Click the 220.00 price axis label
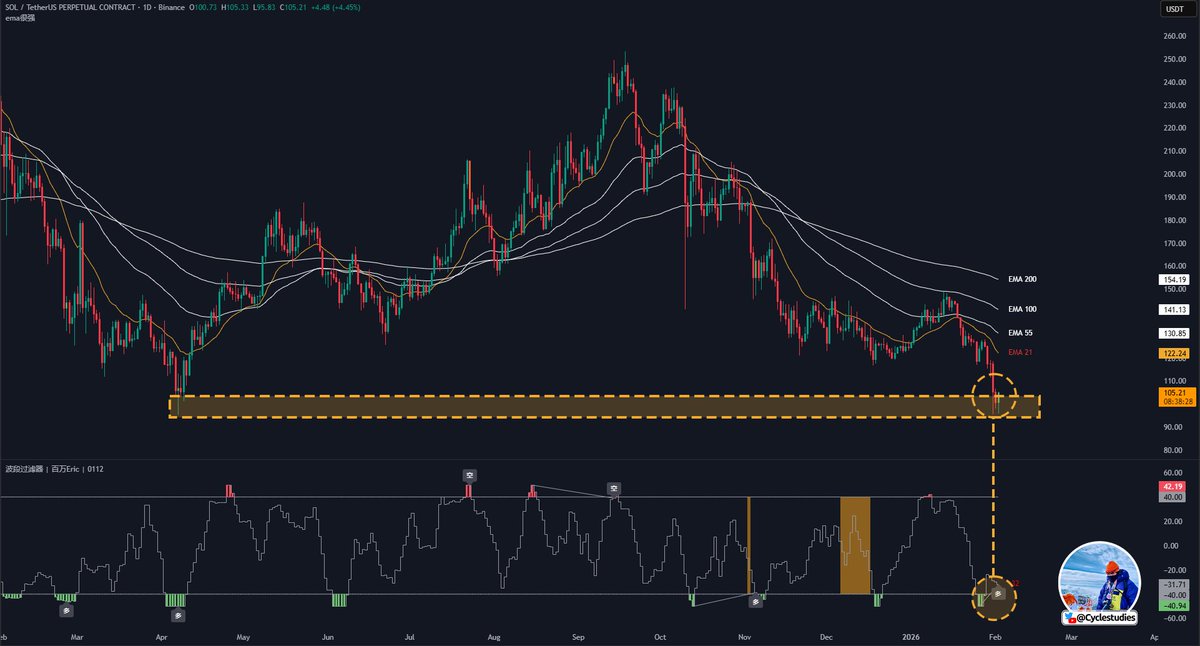 tap(1174, 128)
